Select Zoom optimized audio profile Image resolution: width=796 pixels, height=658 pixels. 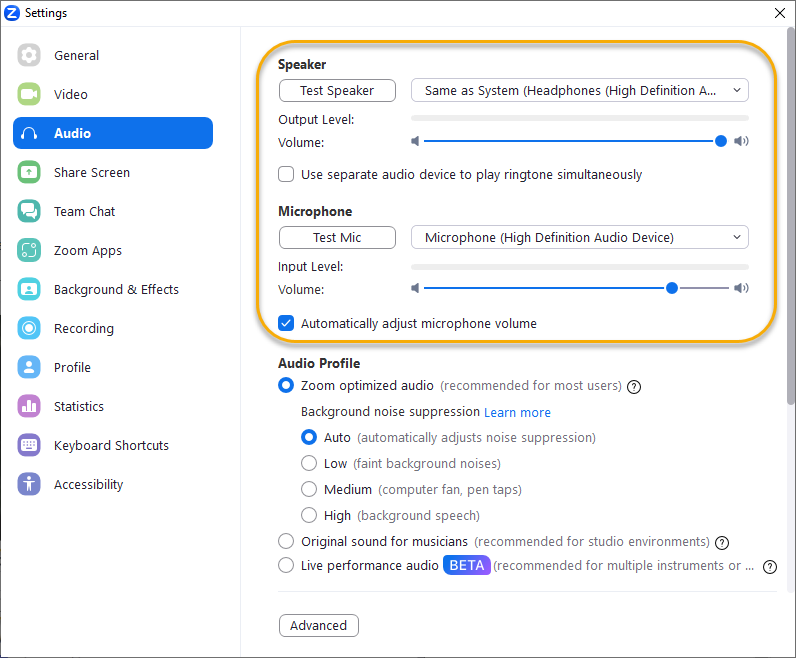pyautogui.click(x=286, y=385)
